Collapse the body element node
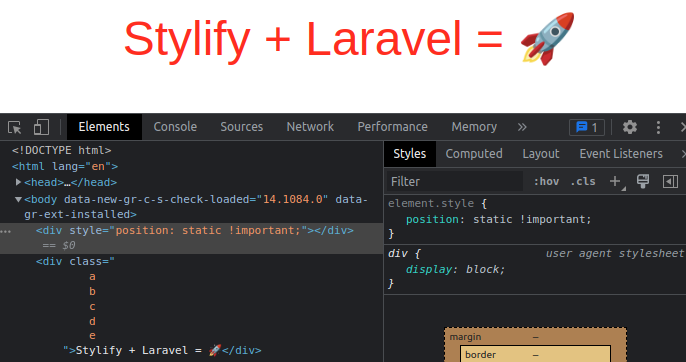 coord(18,200)
